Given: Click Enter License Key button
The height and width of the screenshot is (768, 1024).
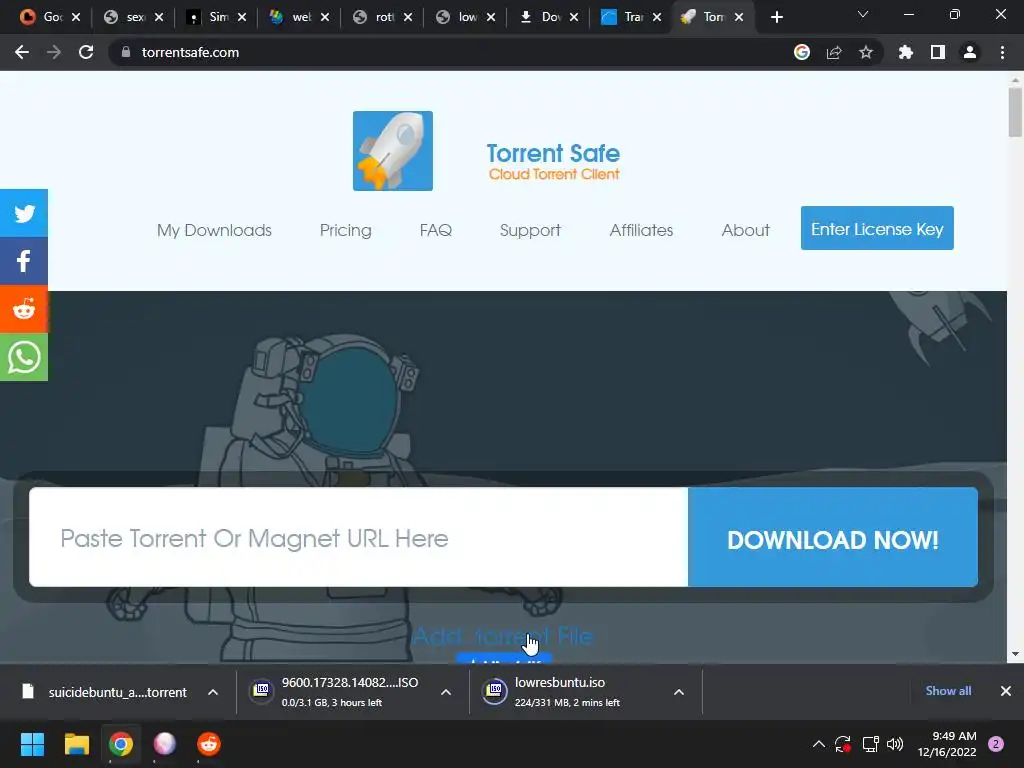Looking at the screenshot, I should point(877,228).
